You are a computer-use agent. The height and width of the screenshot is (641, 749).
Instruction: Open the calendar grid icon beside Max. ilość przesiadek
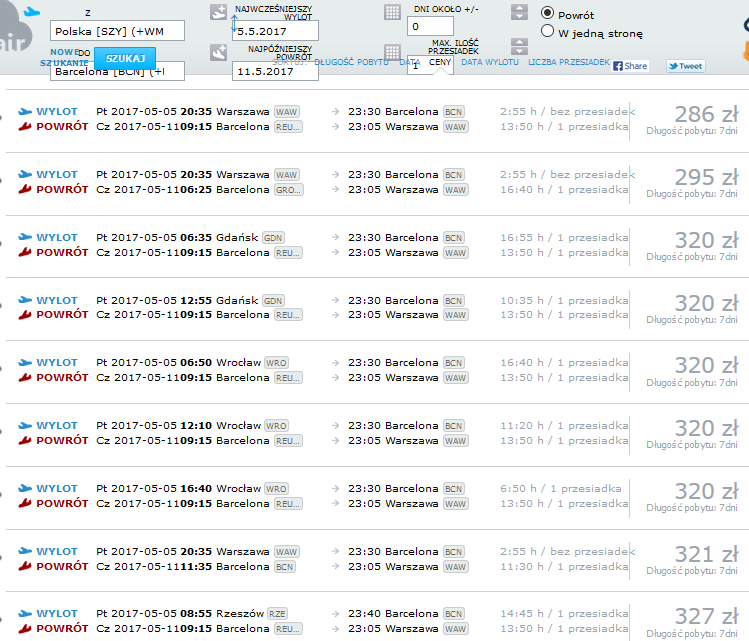392,52
